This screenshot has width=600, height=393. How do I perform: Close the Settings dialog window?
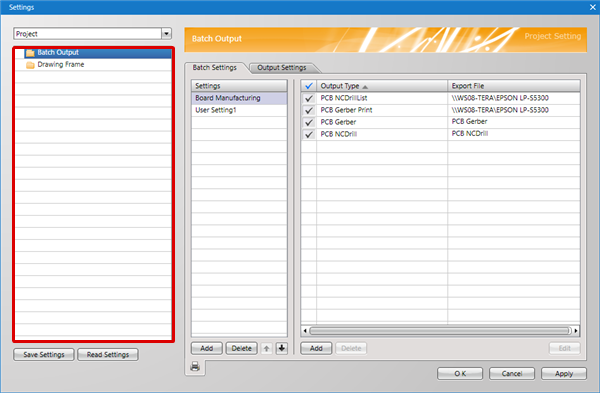pos(593,7)
